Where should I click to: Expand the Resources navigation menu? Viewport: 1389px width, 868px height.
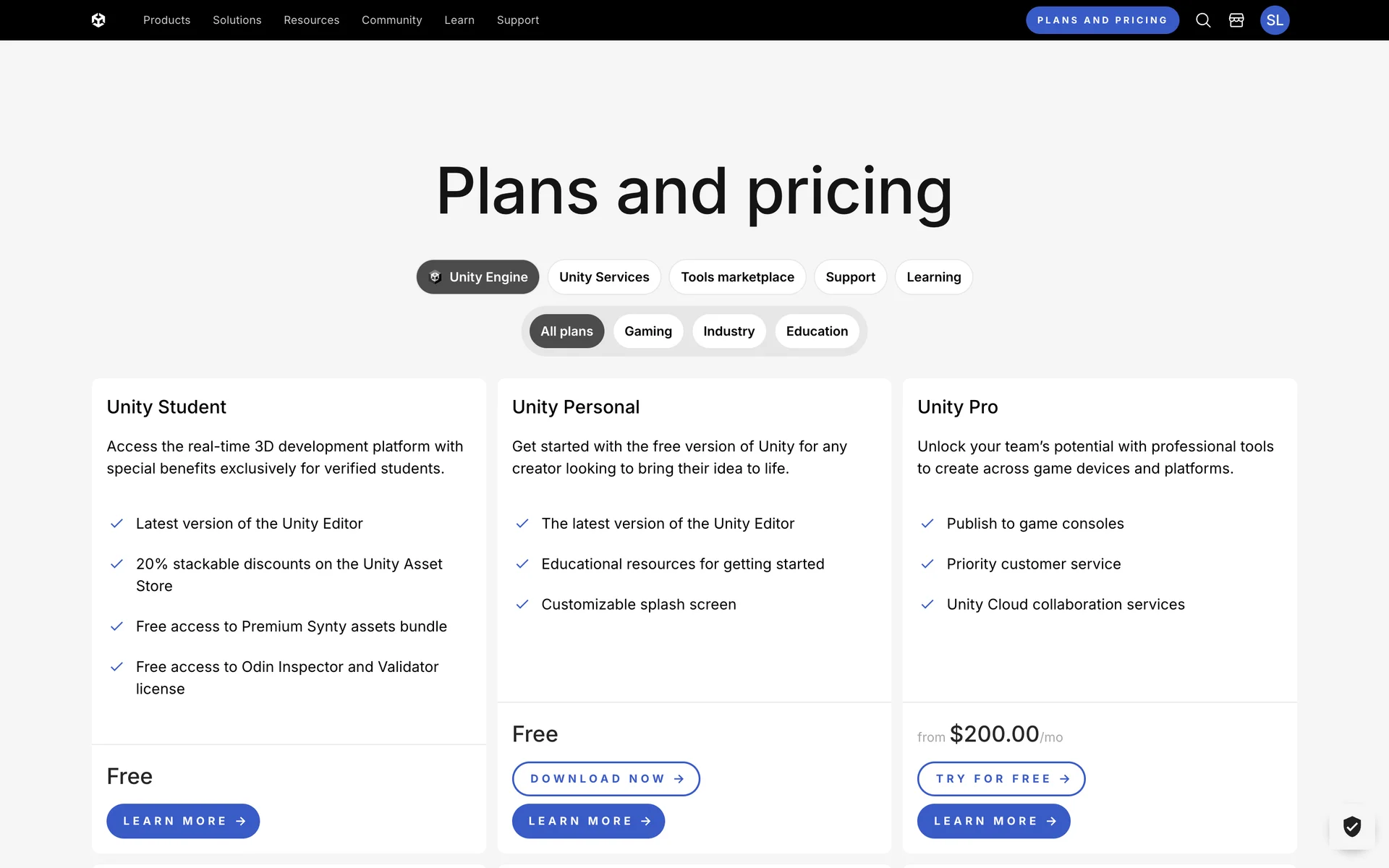[311, 20]
